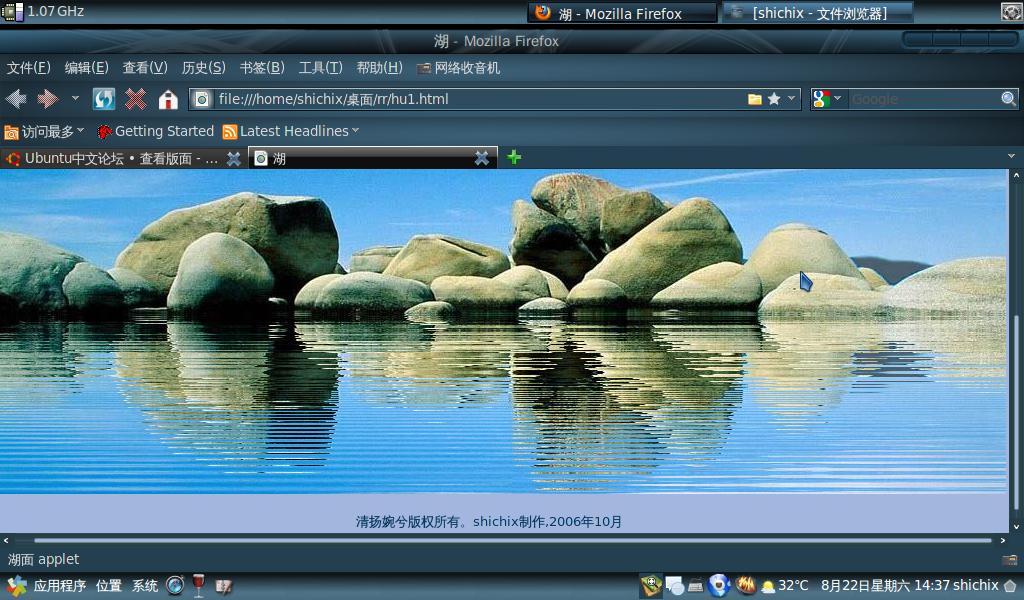Go back with the Back arrow button
The height and width of the screenshot is (600, 1024).
tap(16, 99)
